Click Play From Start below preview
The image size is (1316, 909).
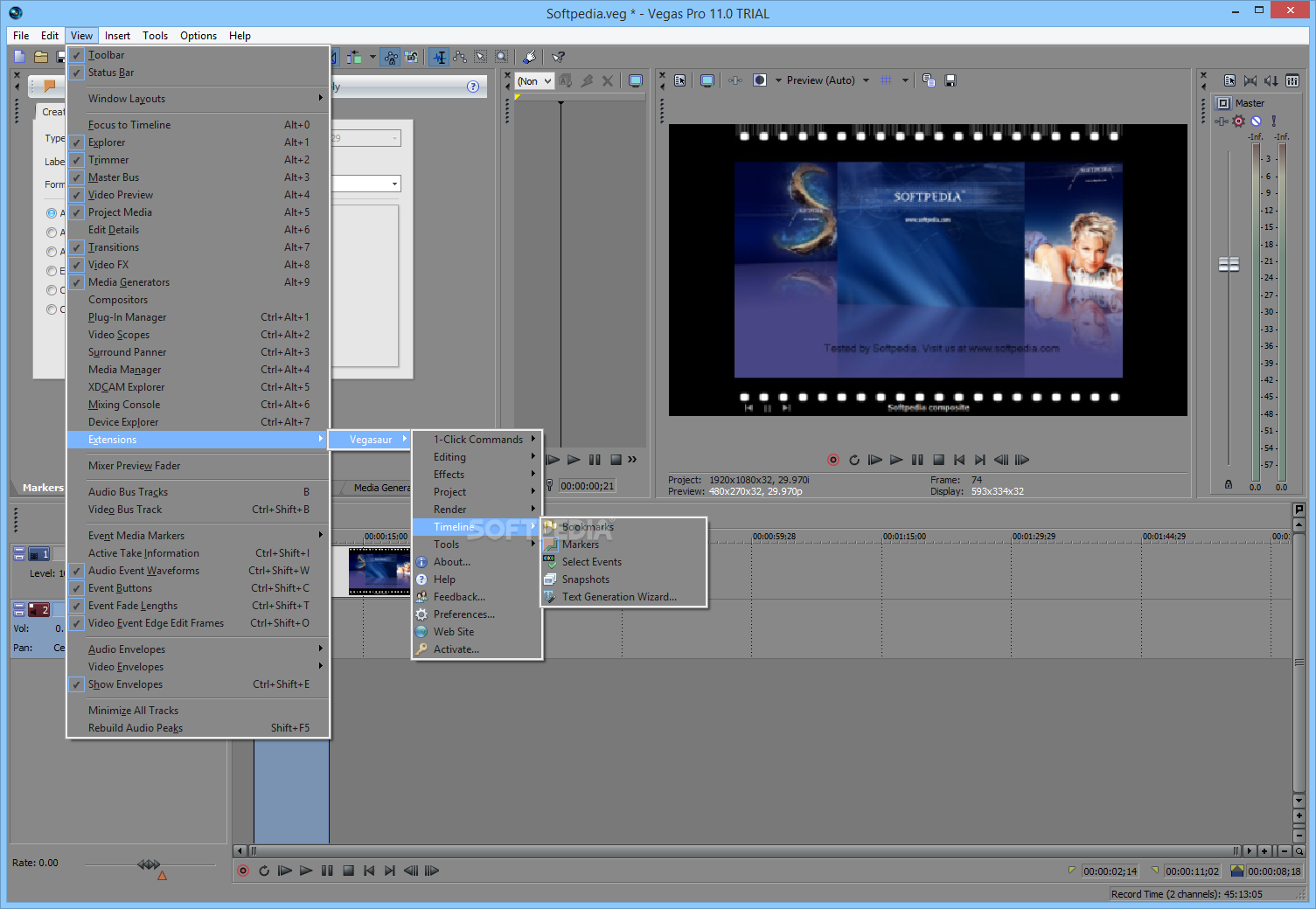point(875,460)
